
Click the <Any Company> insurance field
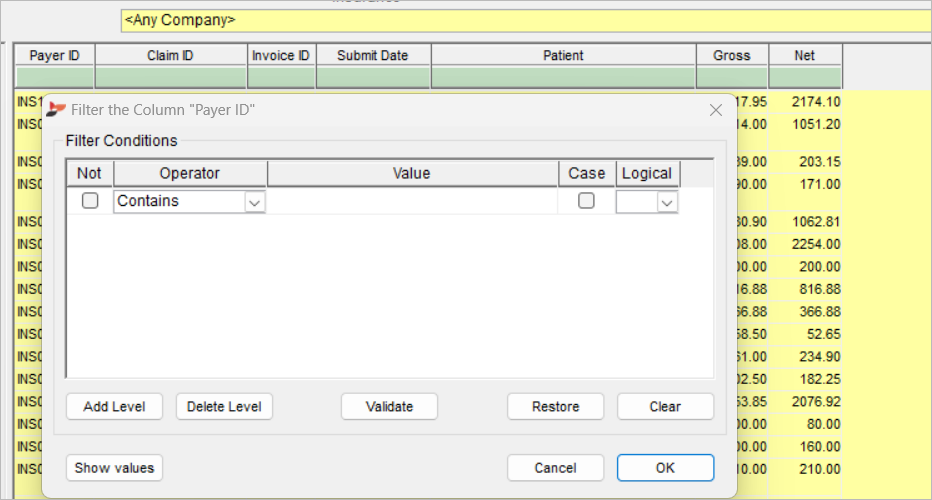pyautogui.click(x=526, y=20)
